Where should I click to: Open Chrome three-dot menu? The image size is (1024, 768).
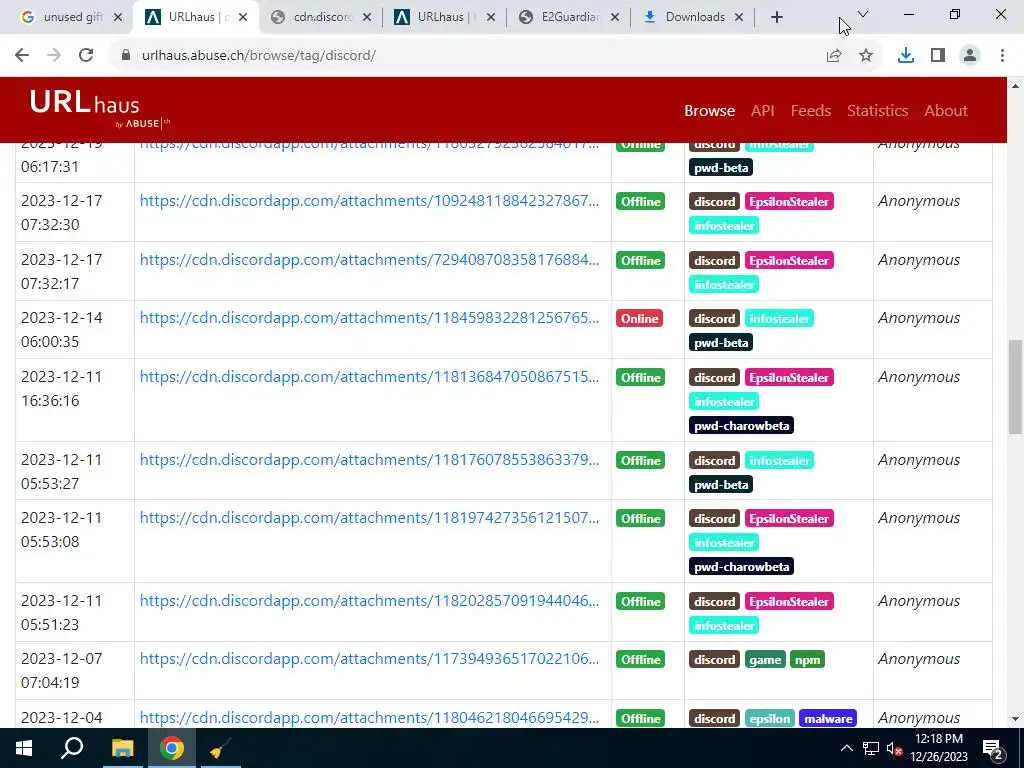click(1002, 56)
